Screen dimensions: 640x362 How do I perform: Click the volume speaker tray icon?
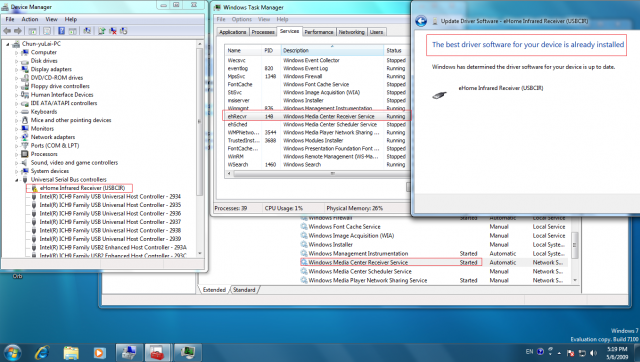click(593, 353)
